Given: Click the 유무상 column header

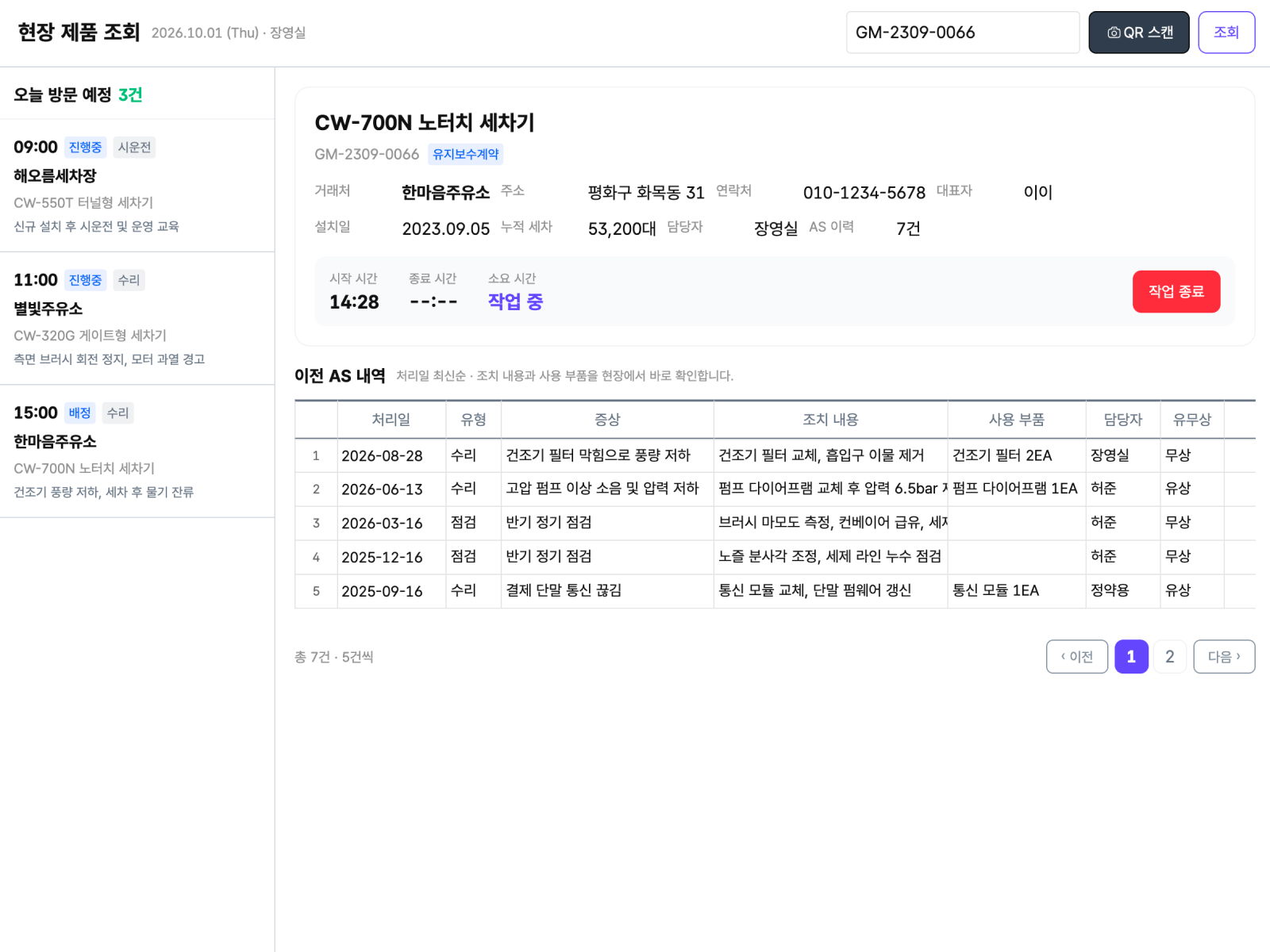Looking at the screenshot, I should 1192,420.
